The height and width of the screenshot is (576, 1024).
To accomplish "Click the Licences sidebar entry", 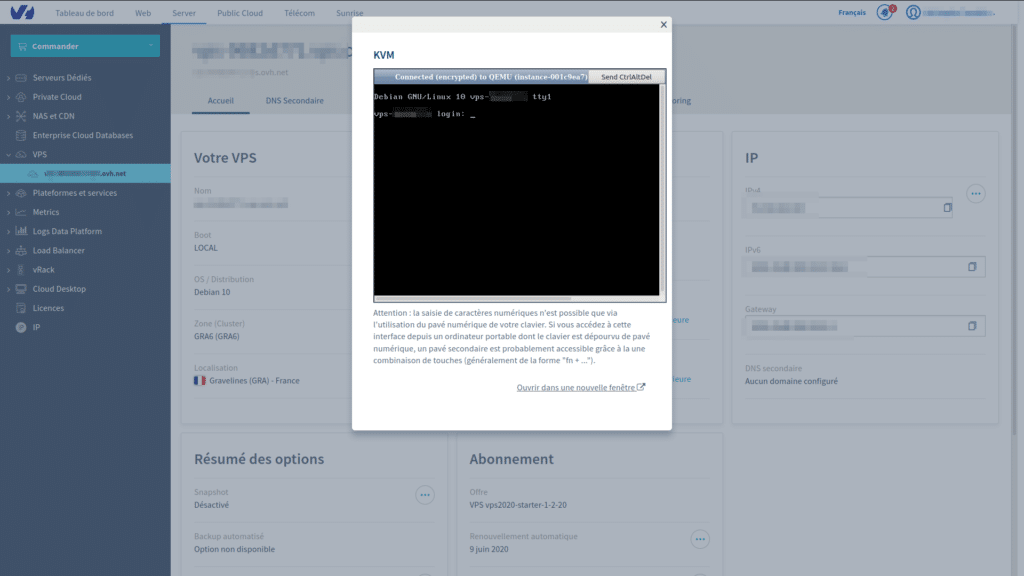I will (48, 308).
